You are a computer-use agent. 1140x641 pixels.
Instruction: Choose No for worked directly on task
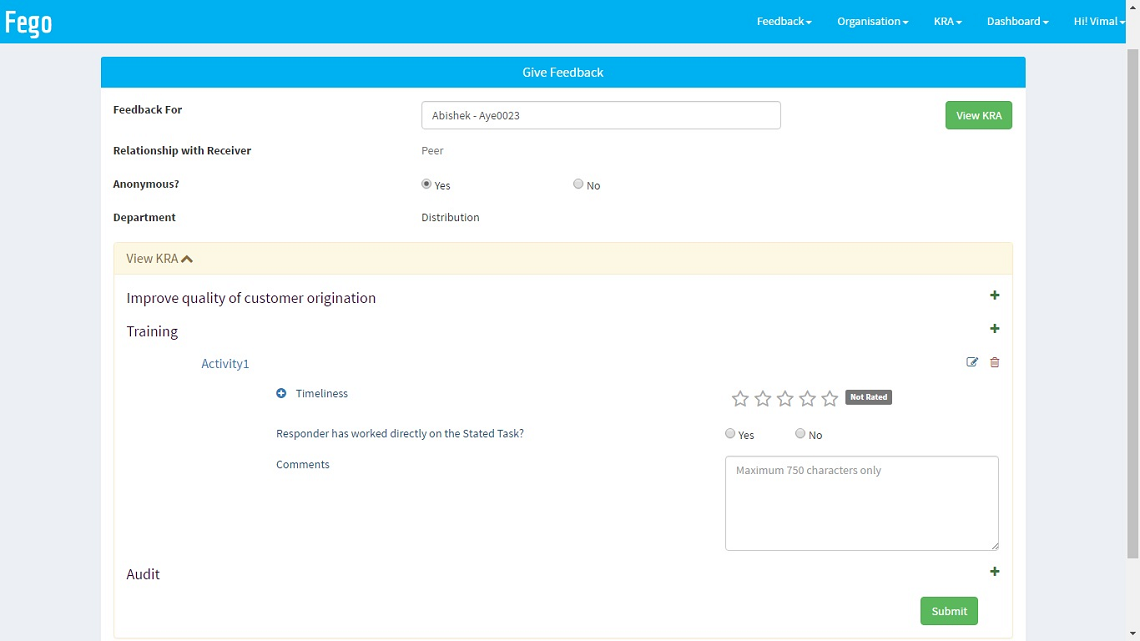(800, 434)
